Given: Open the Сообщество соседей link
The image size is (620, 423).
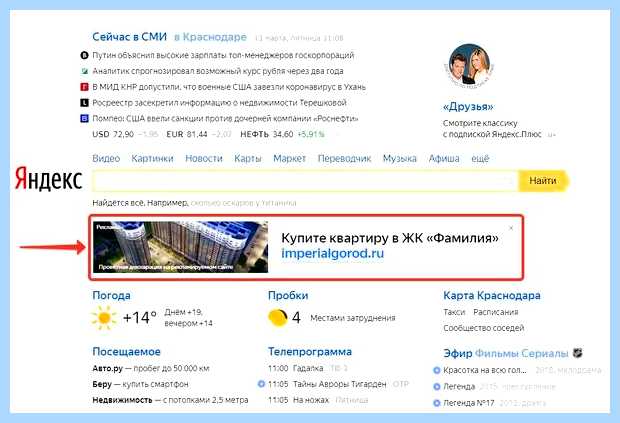Looking at the screenshot, I should pos(484,328).
